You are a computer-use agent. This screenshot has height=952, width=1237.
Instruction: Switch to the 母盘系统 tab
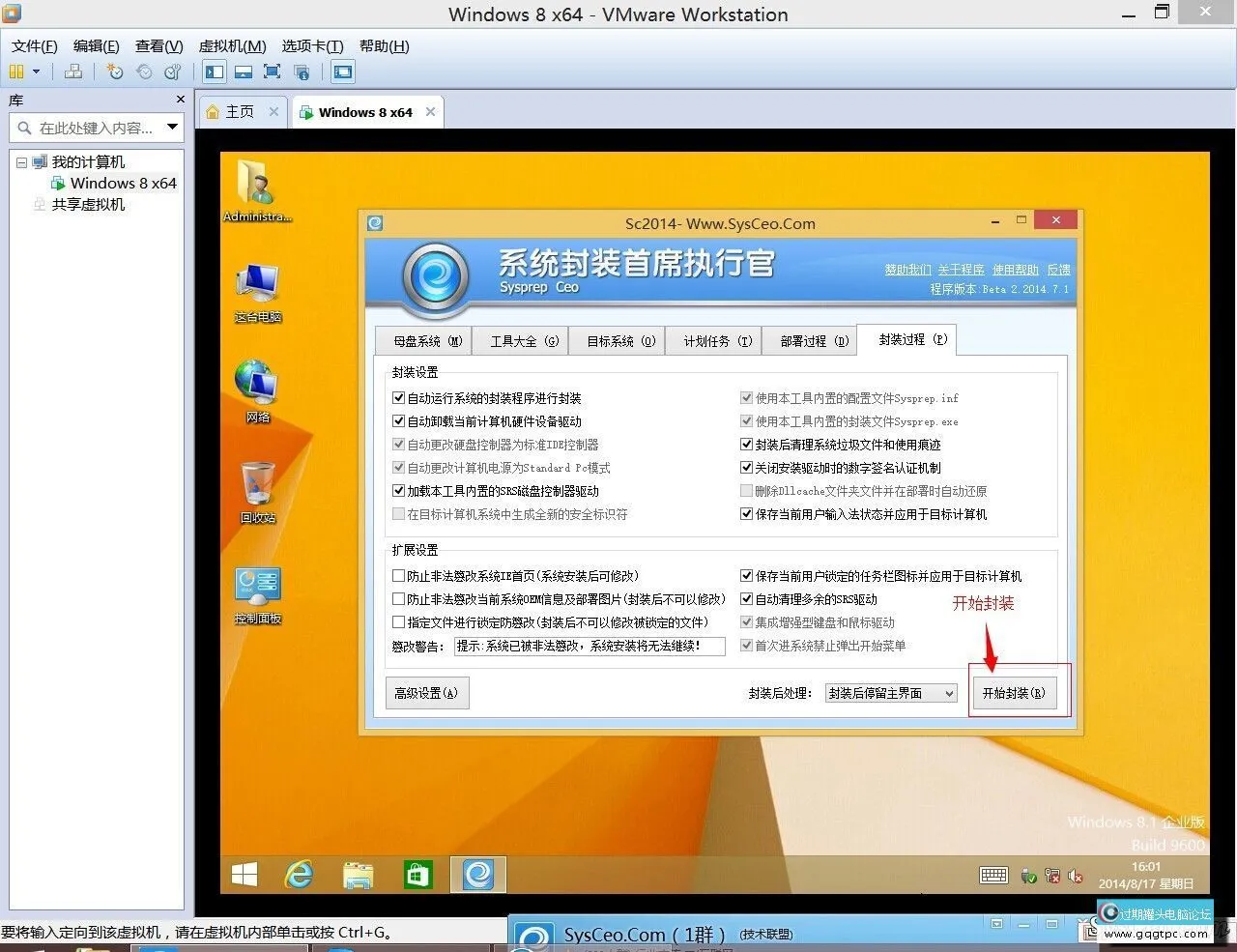(x=423, y=340)
